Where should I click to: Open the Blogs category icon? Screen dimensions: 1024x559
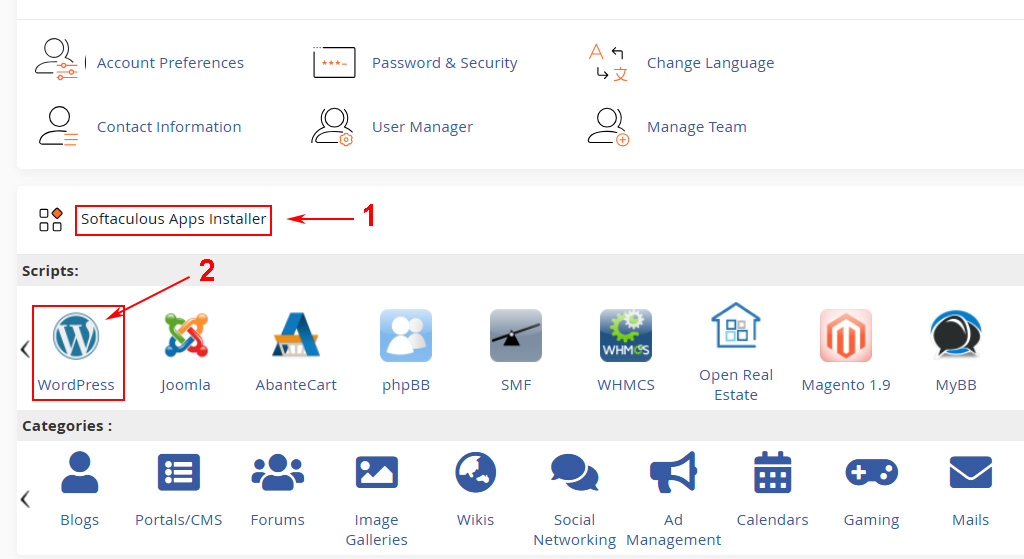80,472
